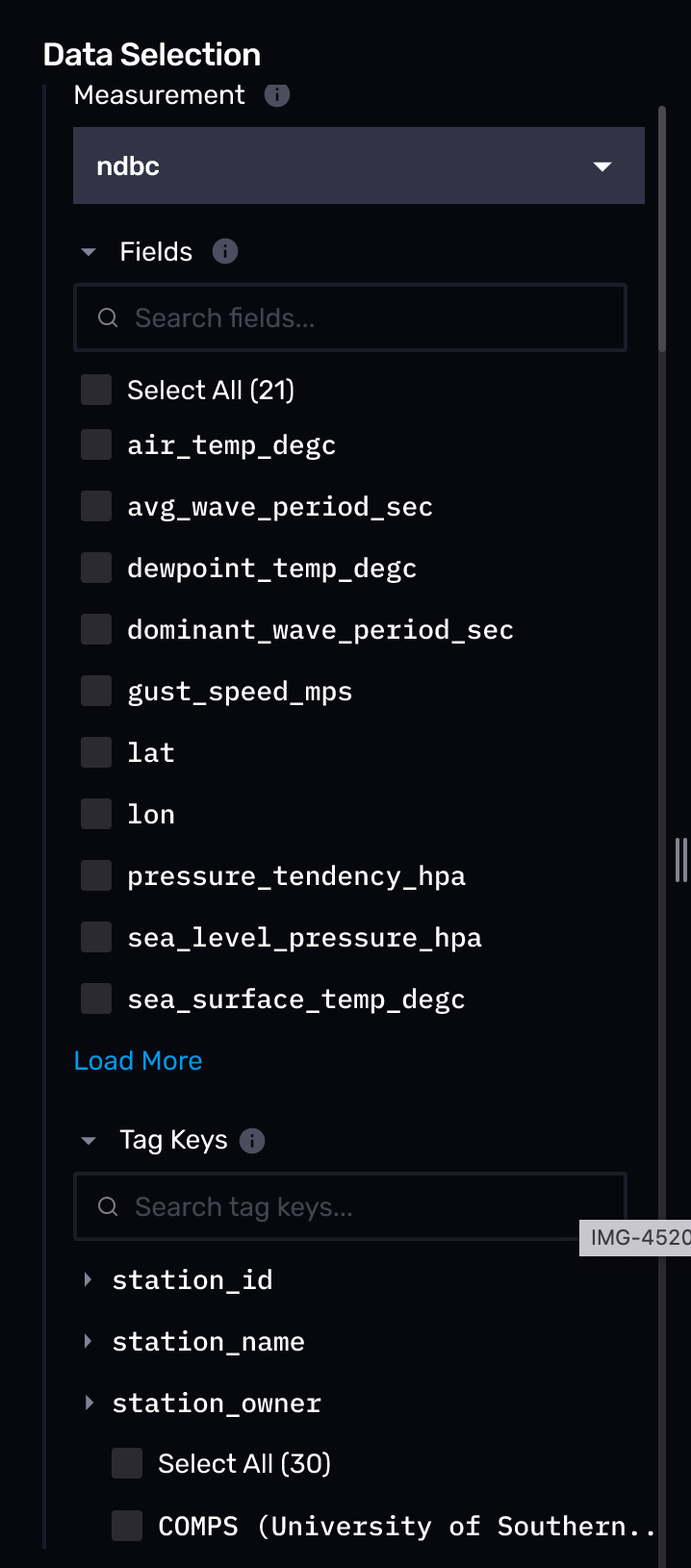
Task: Collapse the station_owner tag key
Action: [89, 1403]
